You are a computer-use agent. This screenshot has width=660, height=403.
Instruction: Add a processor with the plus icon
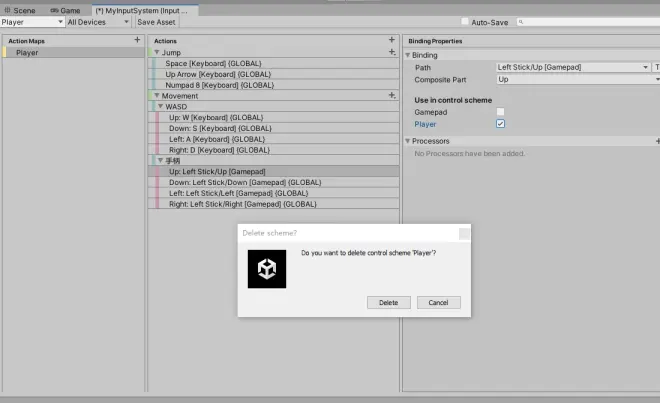[x=656, y=141]
